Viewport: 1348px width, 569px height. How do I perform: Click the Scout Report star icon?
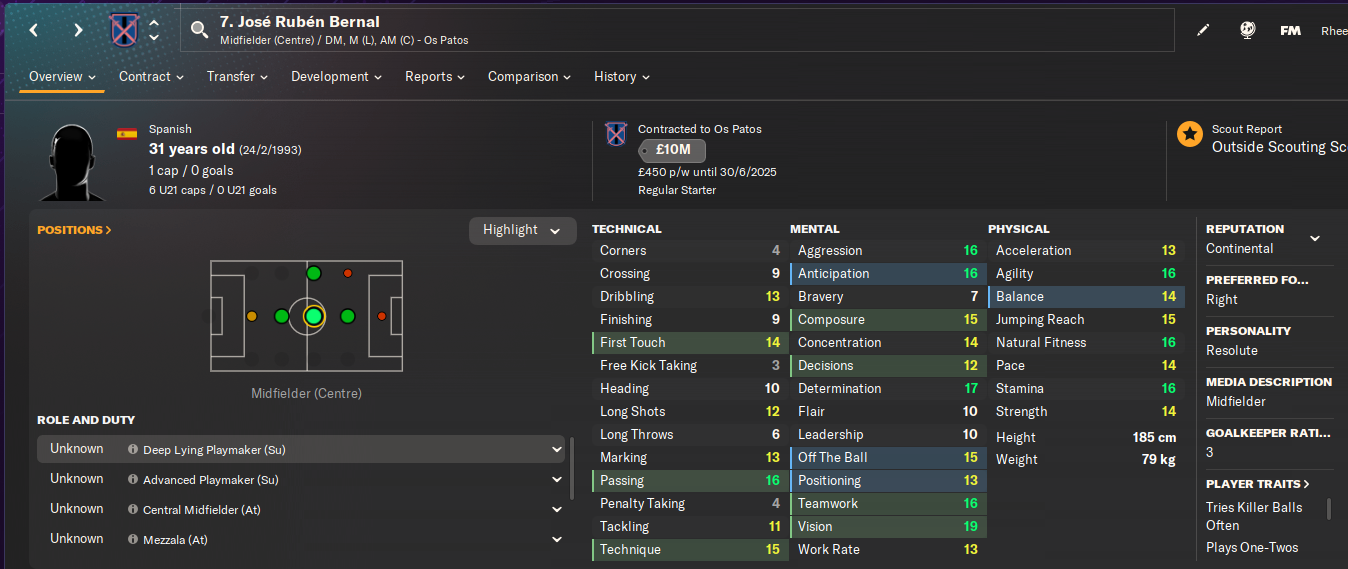coord(1189,134)
